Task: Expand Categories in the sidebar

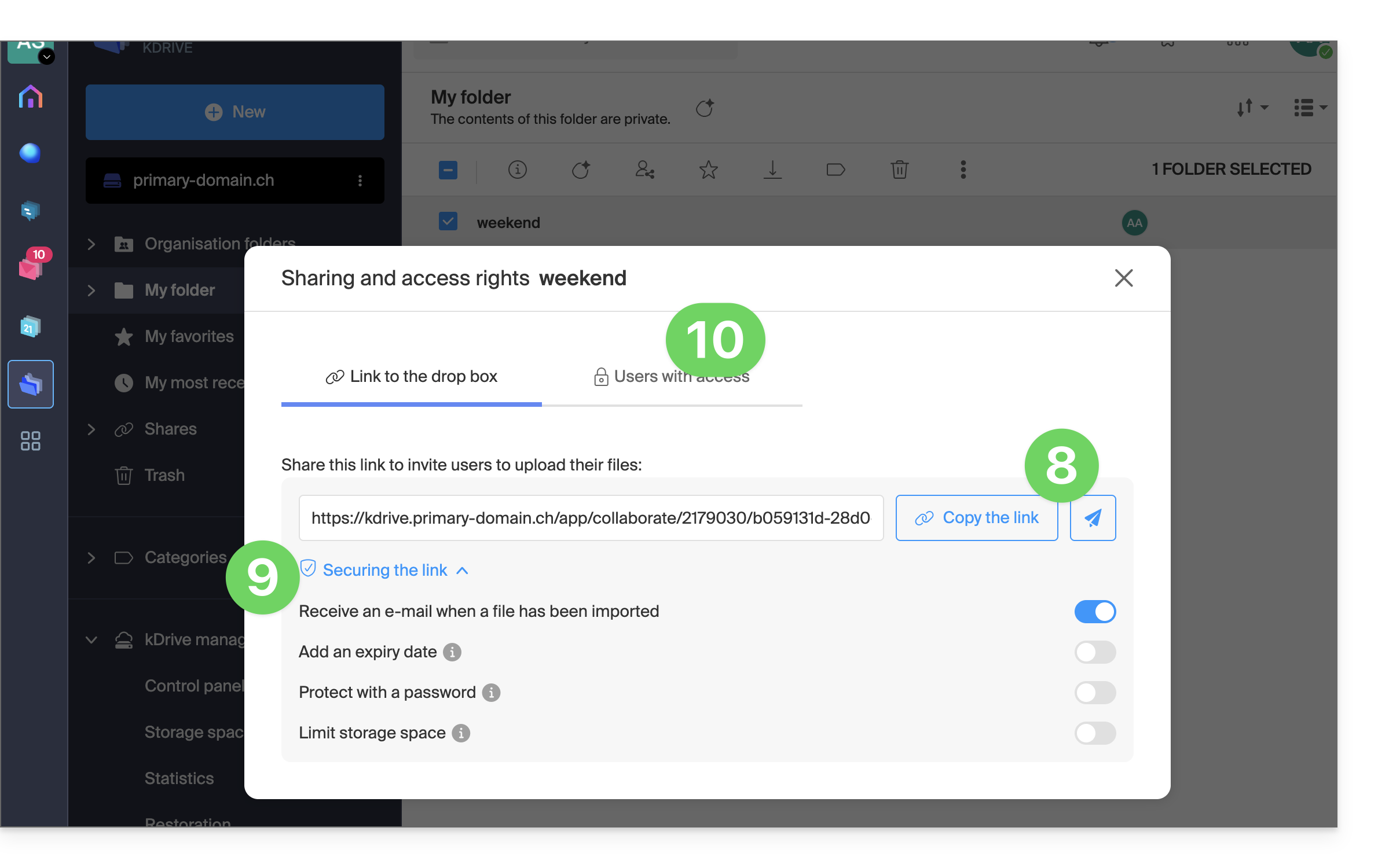Action: (x=91, y=558)
